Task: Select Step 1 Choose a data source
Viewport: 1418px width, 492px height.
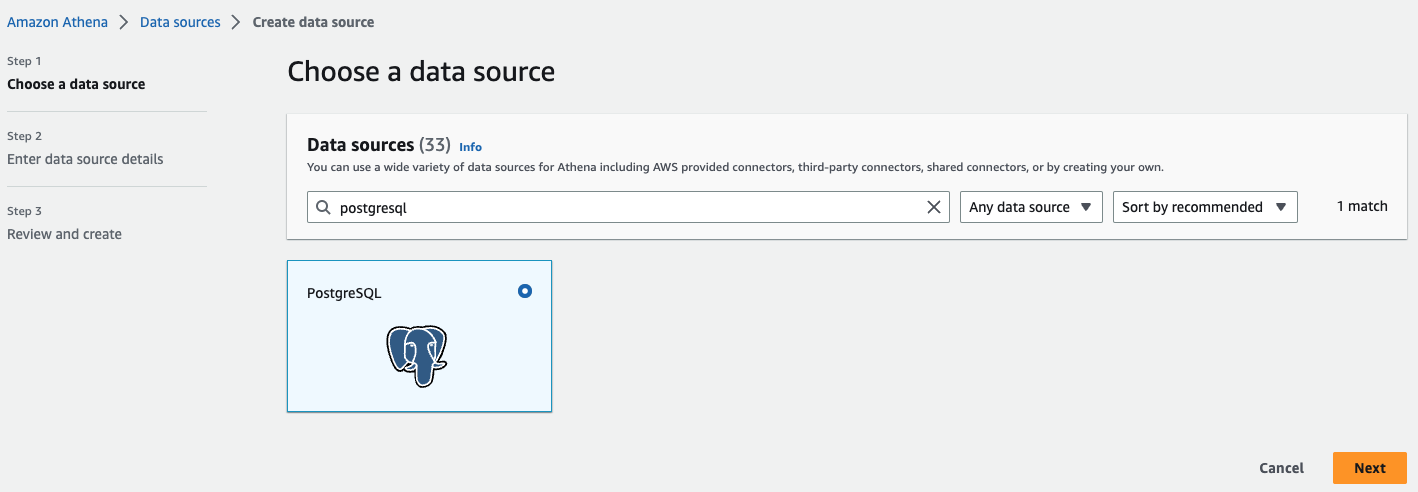Action: pos(76,84)
